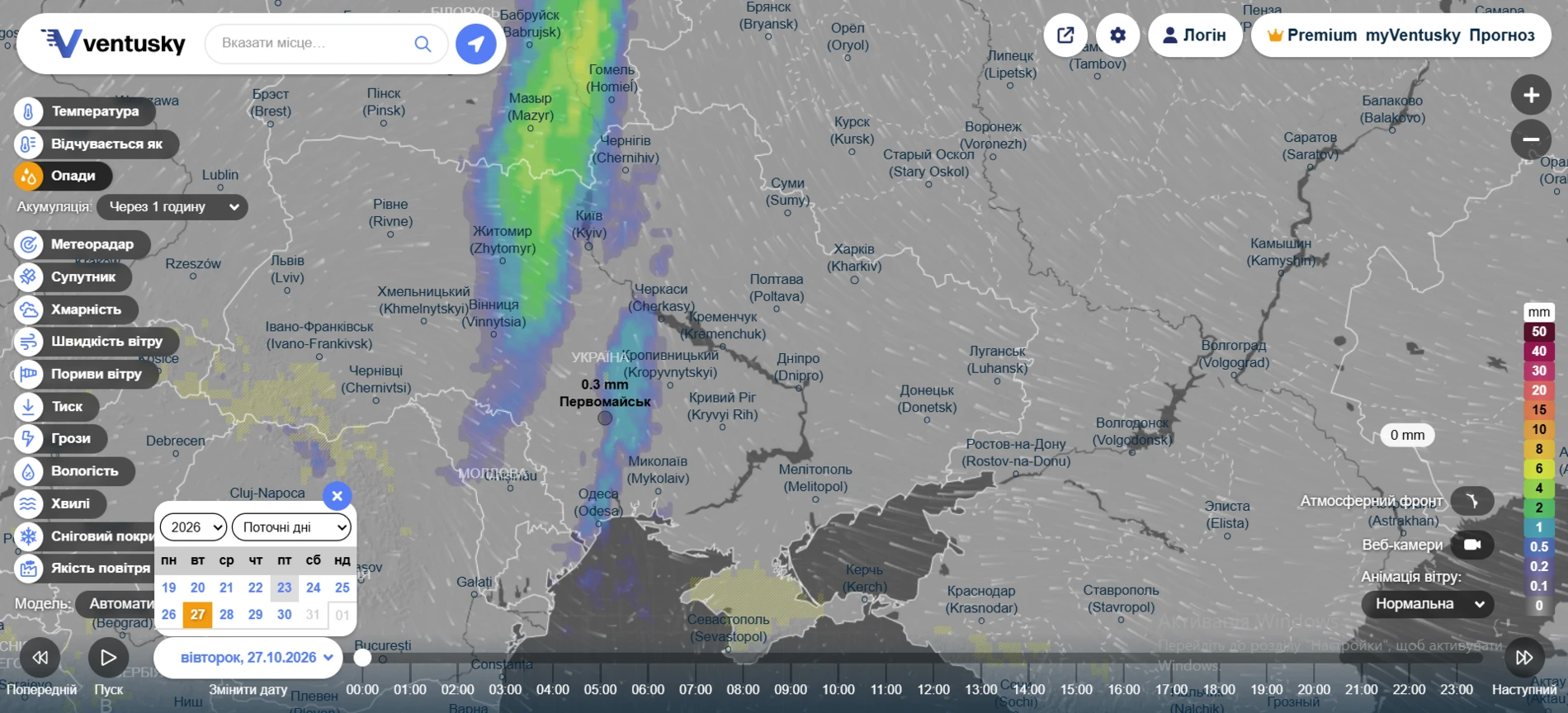Select day 29 in the calendar
The height and width of the screenshot is (713, 1568).
[x=255, y=615]
